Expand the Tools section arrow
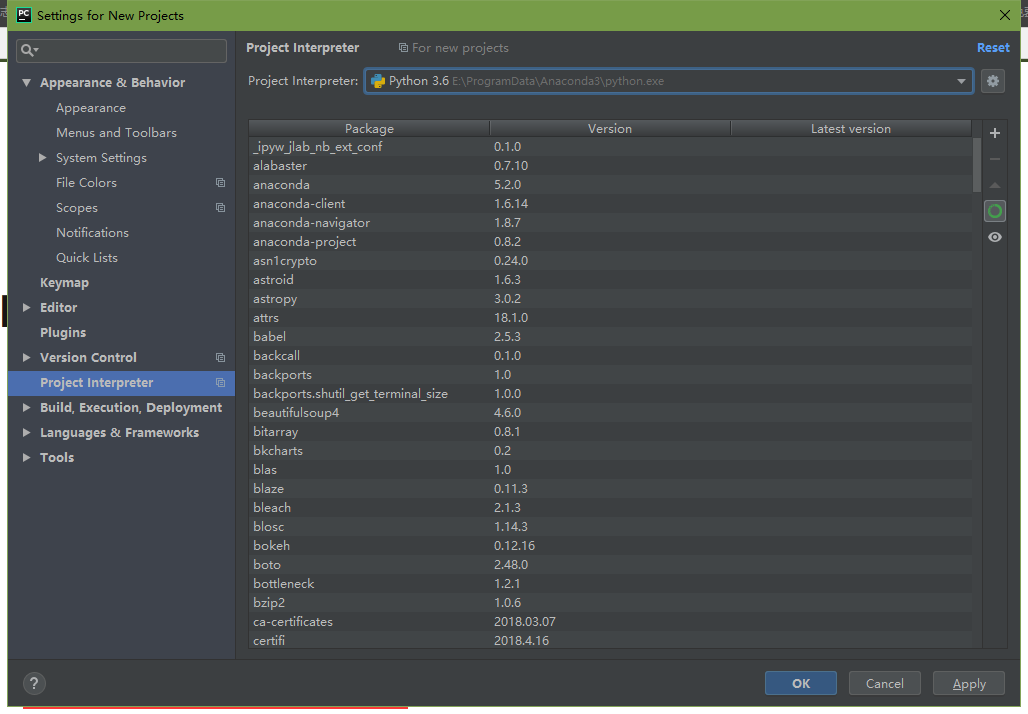The image size is (1028, 714). point(26,457)
